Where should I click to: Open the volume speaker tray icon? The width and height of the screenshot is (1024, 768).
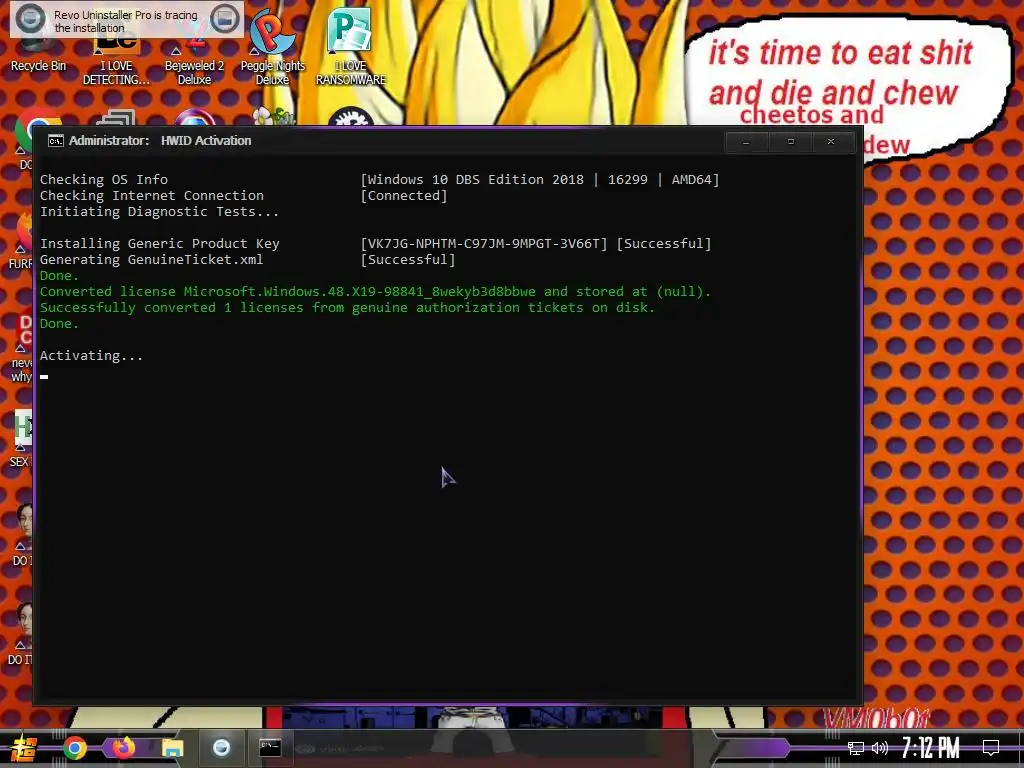pyautogui.click(x=880, y=748)
